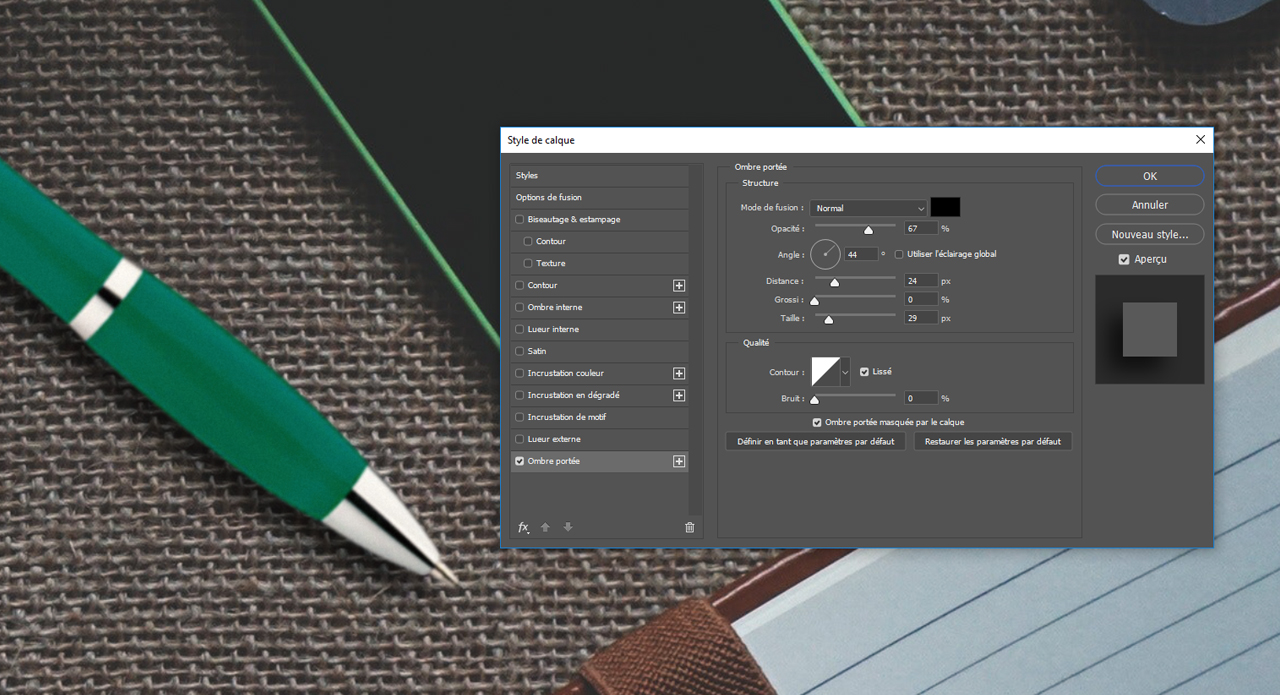Click Définir en tant que paramètres par défaut
The image size is (1280, 695).
[816, 441]
